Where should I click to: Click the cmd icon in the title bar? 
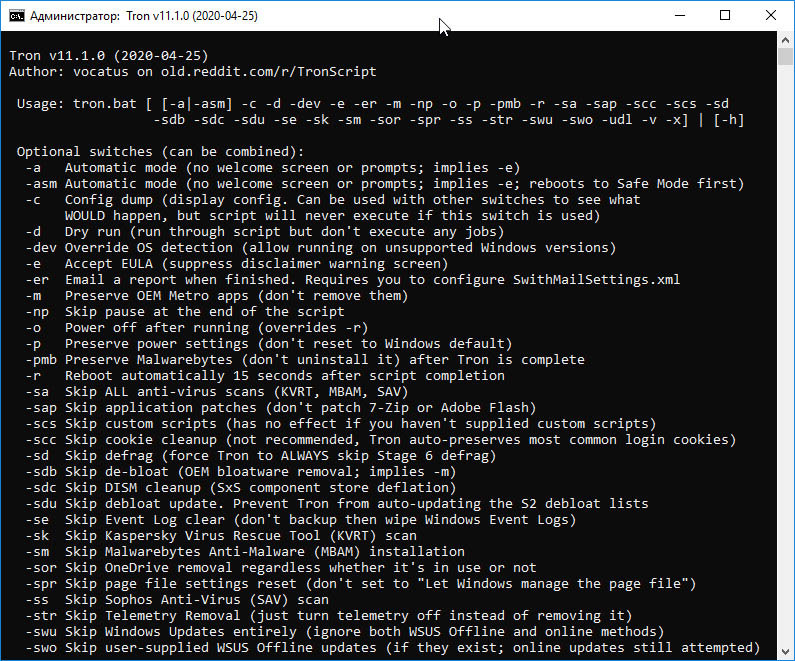pos(16,16)
